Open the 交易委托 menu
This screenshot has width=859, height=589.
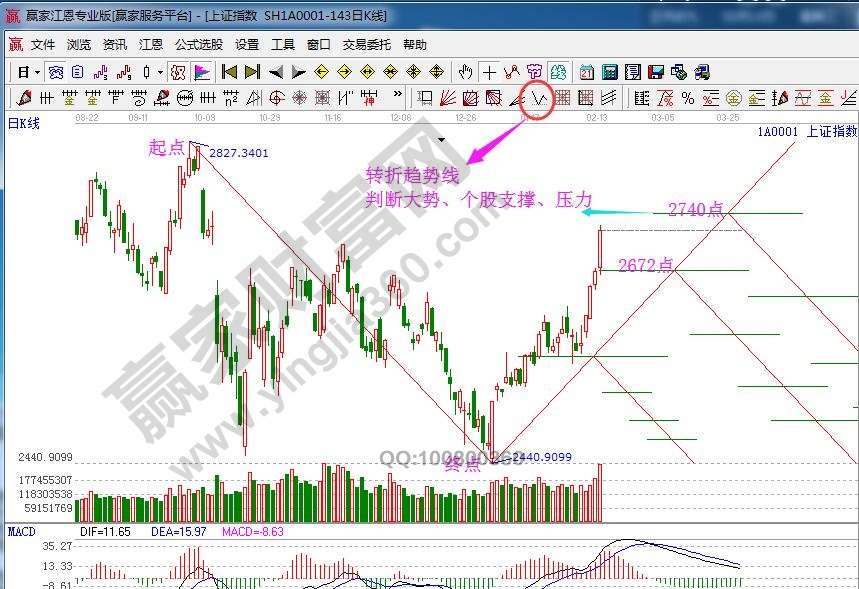tap(367, 45)
